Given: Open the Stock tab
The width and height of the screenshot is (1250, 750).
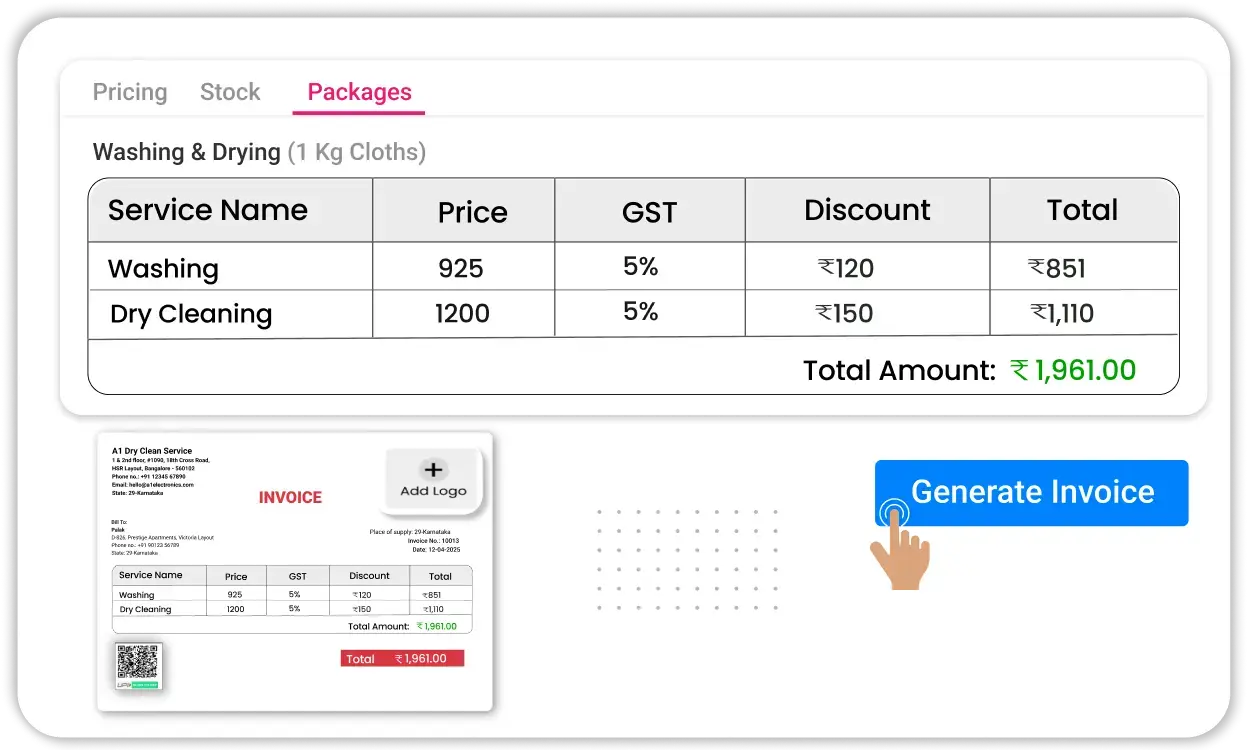Looking at the screenshot, I should [x=230, y=92].
